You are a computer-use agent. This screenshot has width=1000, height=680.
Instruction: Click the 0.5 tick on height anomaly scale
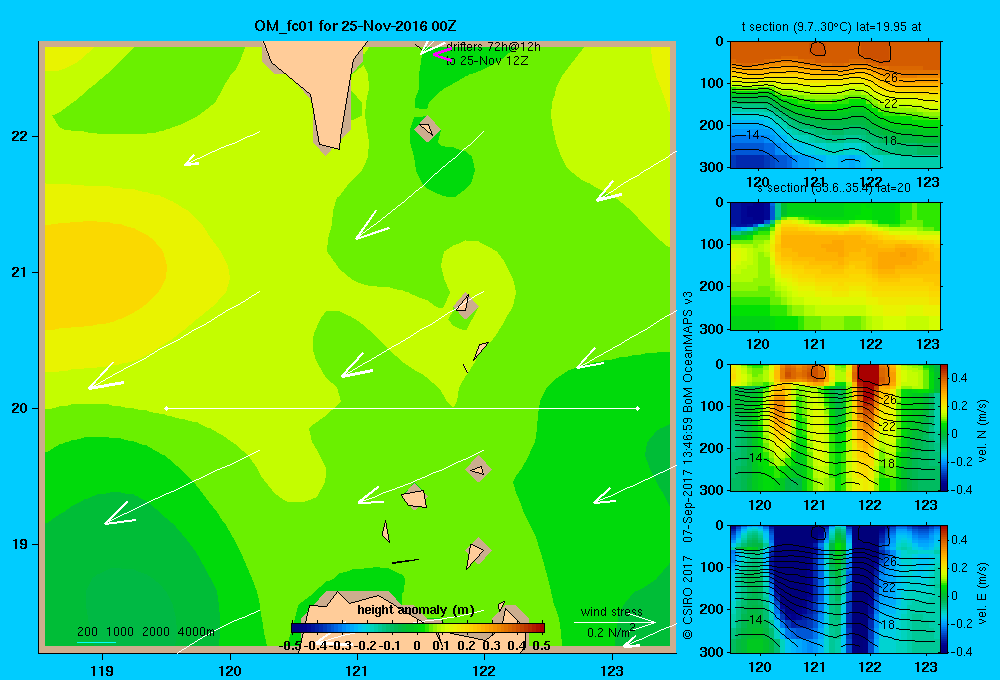coord(541,646)
